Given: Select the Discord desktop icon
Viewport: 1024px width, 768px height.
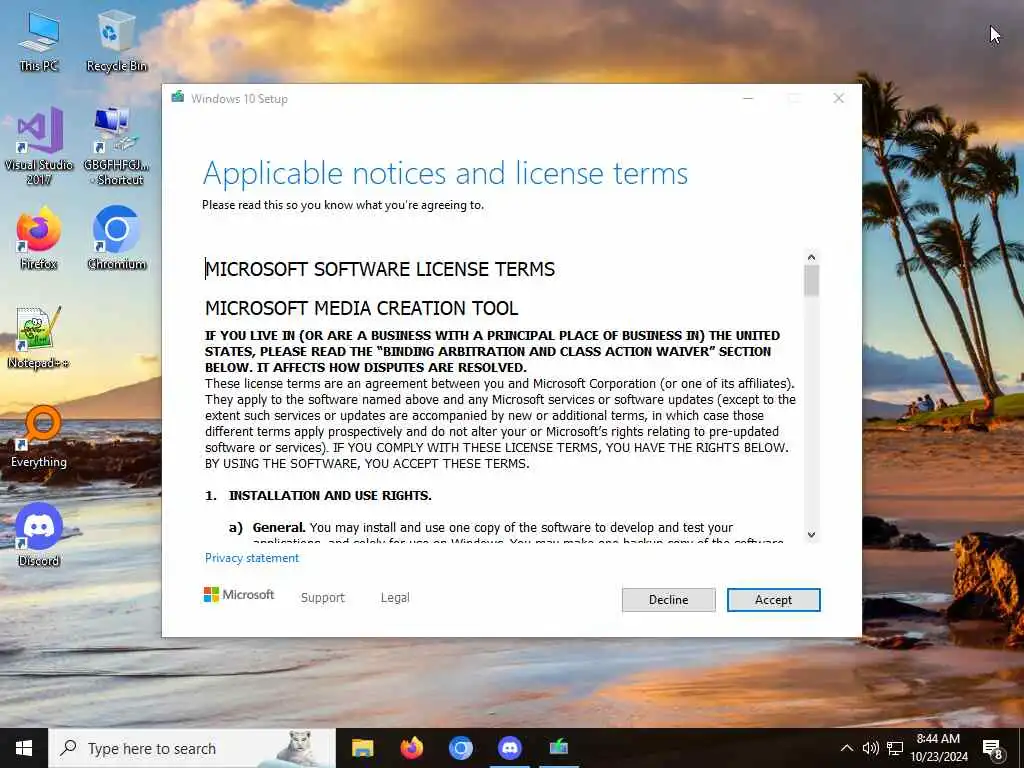Looking at the screenshot, I should coord(39,536).
